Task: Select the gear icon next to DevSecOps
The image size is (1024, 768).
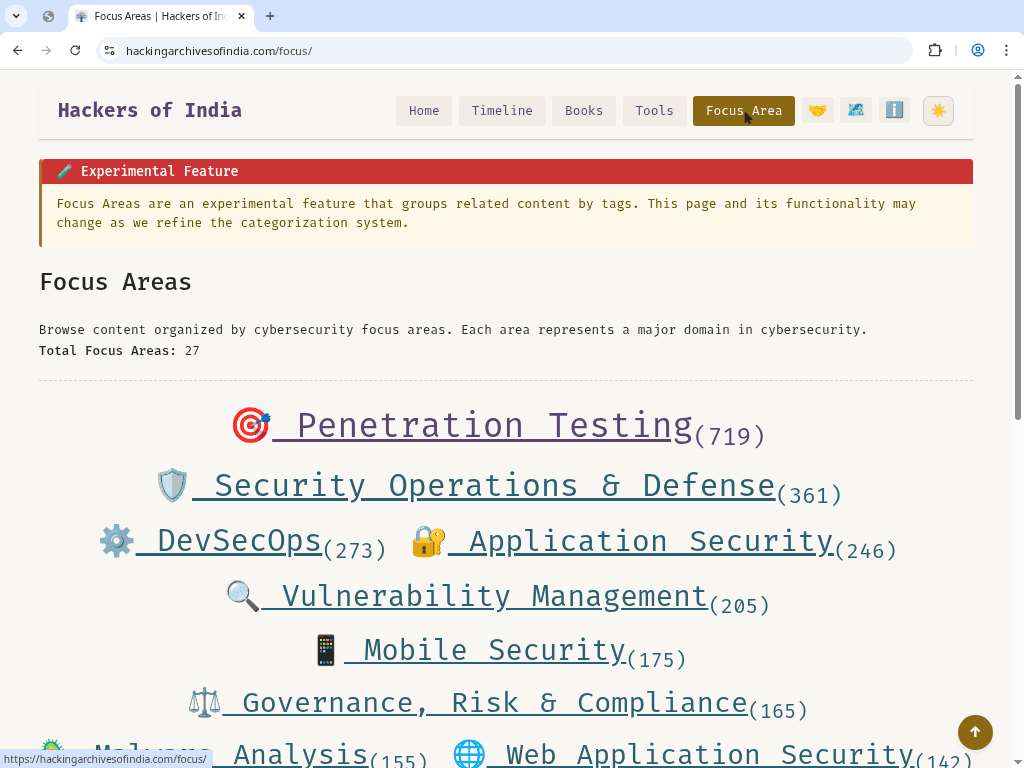Action: pos(116,540)
